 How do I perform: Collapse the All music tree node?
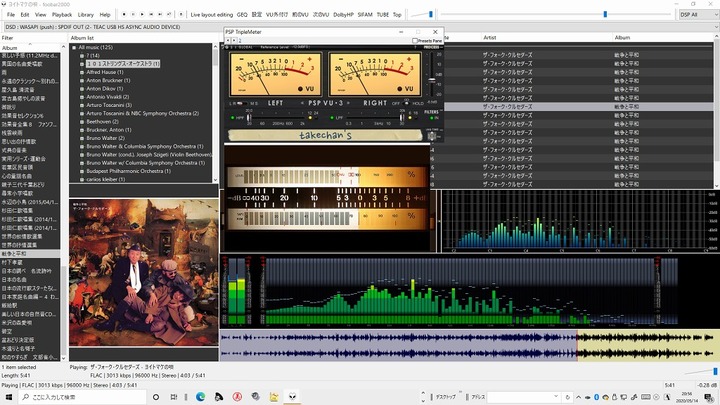coord(74,47)
